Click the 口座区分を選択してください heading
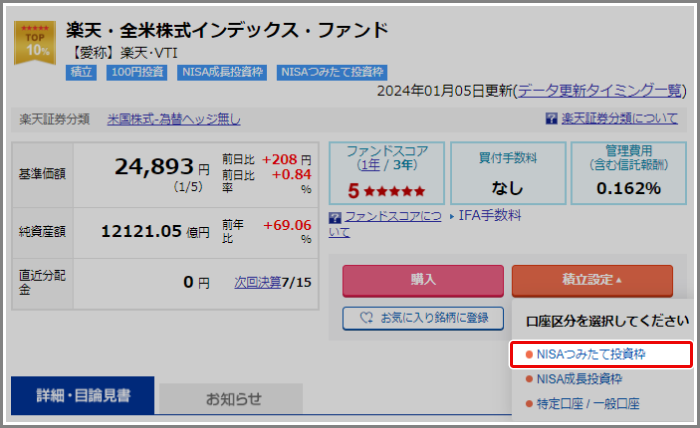 608,321
